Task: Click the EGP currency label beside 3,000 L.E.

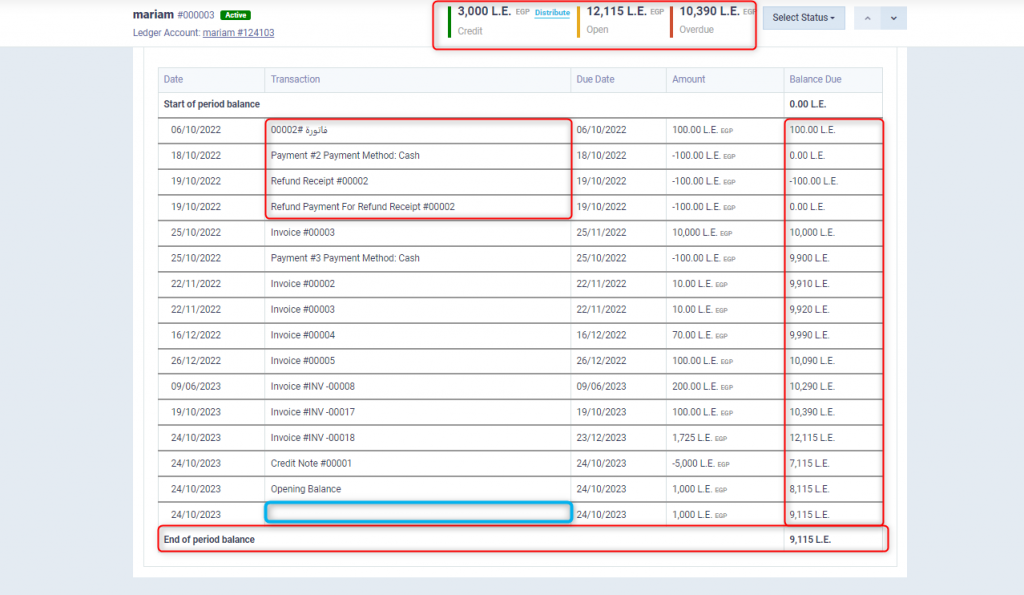Action: tap(521, 10)
